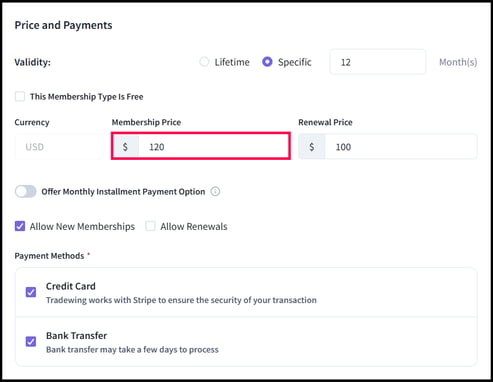Click the Month(s) unit label
The height and width of the screenshot is (382, 493).
[458, 62]
